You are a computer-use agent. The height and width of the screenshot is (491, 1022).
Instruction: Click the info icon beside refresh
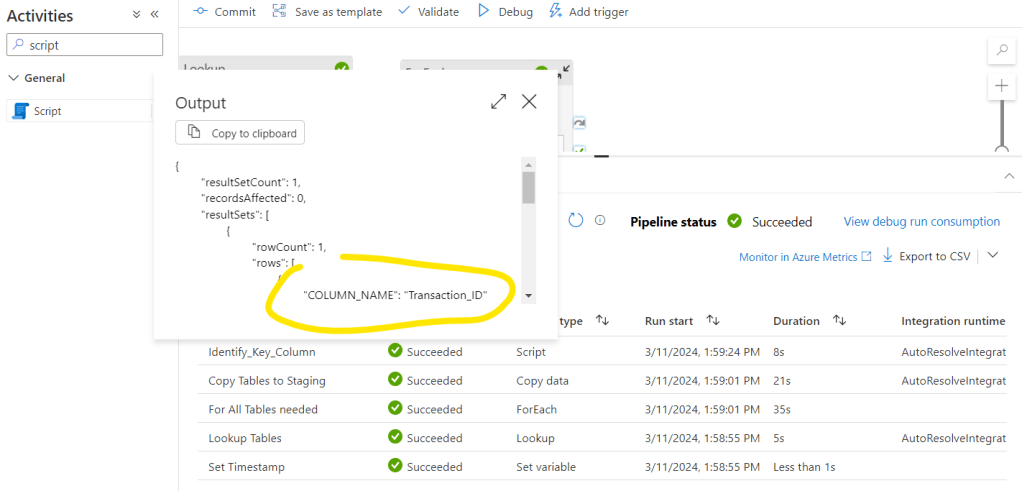coord(600,221)
